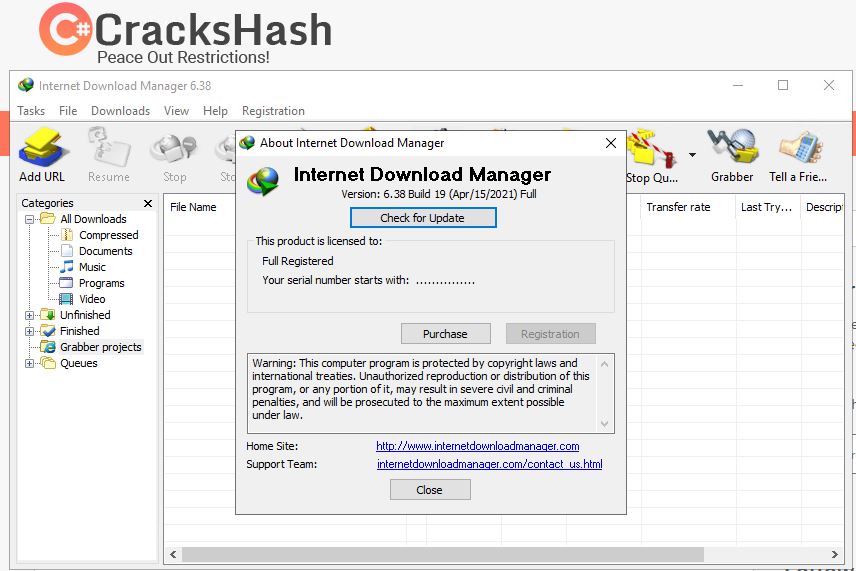Click the Queues folder icon
The height and width of the screenshot is (571, 856).
[x=48, y=363]
